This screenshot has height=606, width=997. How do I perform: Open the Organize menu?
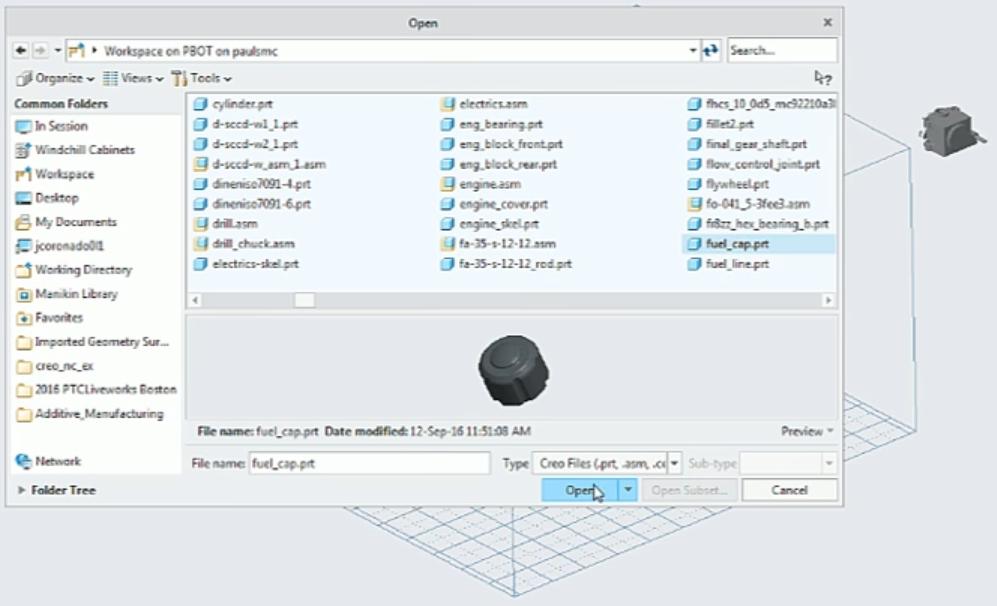tap(55, 78)
